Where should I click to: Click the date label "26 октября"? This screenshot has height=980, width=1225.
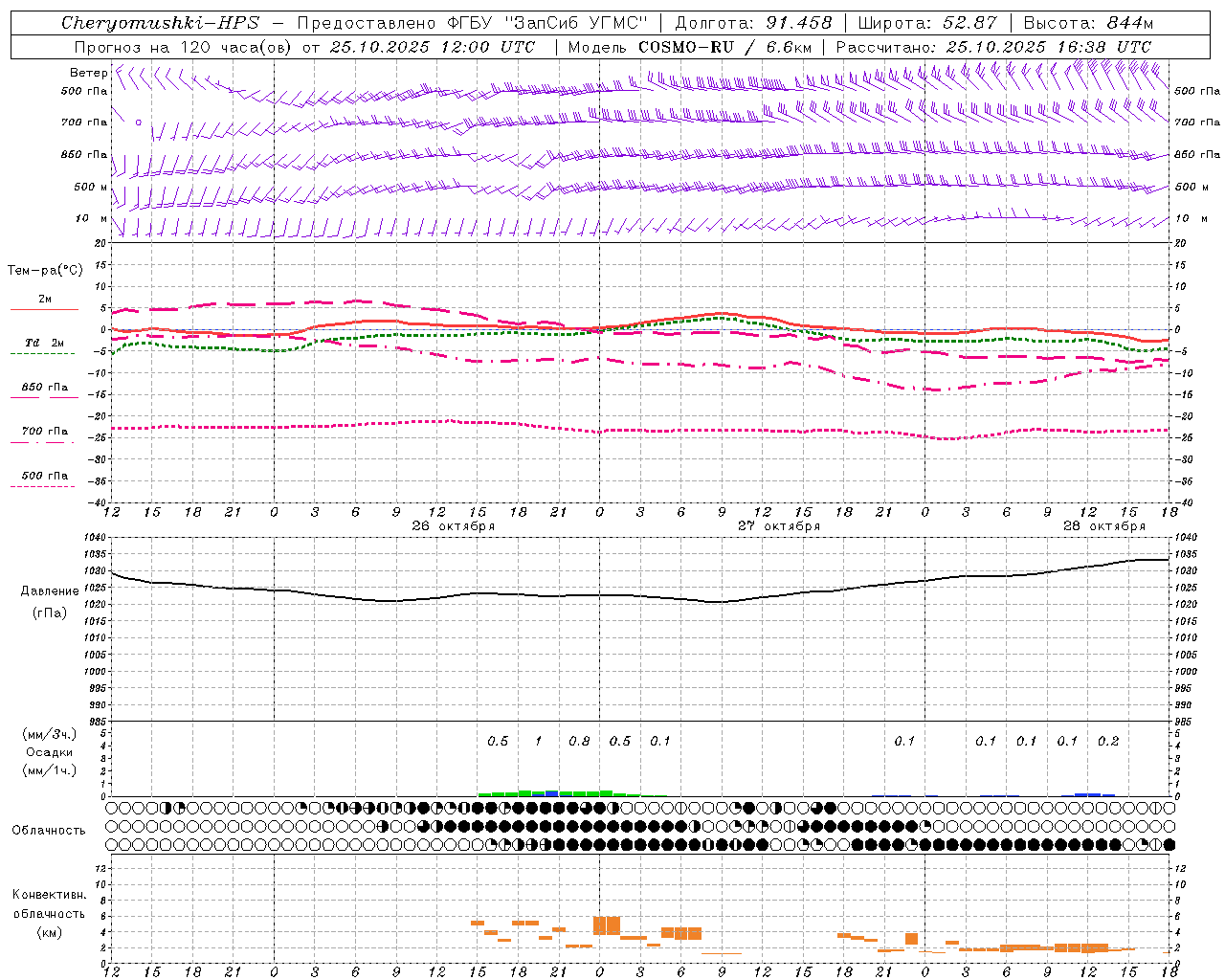tap(454, 526)
